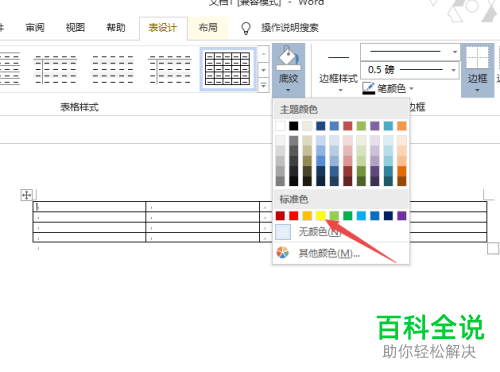
Task: Expand the 底纹 shading dropdown arrow
Action: [x=288, y=90]
